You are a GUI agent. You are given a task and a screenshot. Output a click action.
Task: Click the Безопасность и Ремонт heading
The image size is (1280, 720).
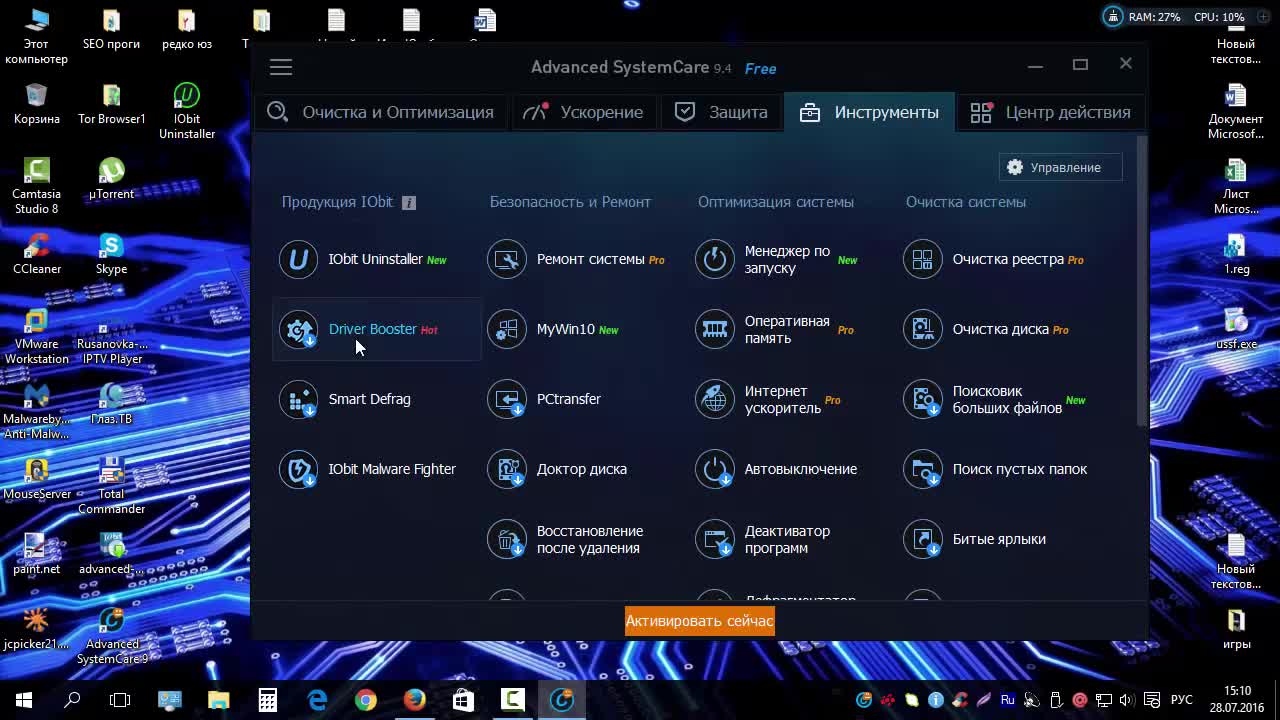(x=570, y=202)
